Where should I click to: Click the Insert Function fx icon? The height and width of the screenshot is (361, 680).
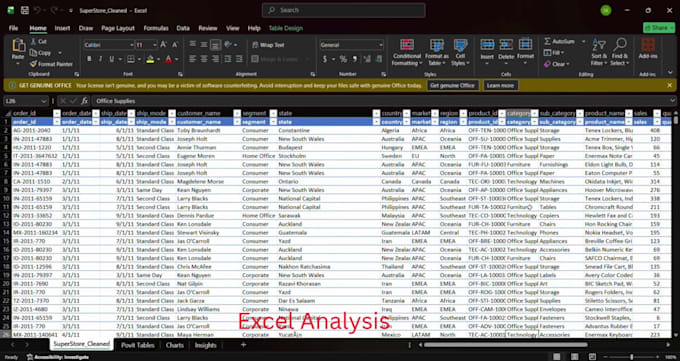click(85, 101)
